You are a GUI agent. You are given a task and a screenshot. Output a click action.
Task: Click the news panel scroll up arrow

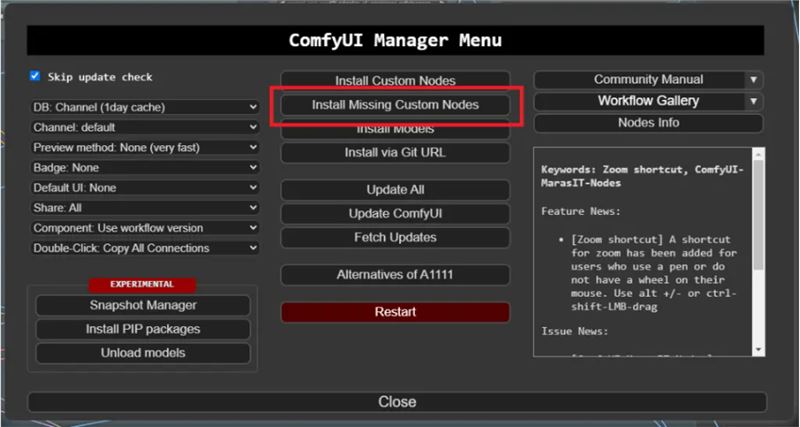(x=758, y=154)
